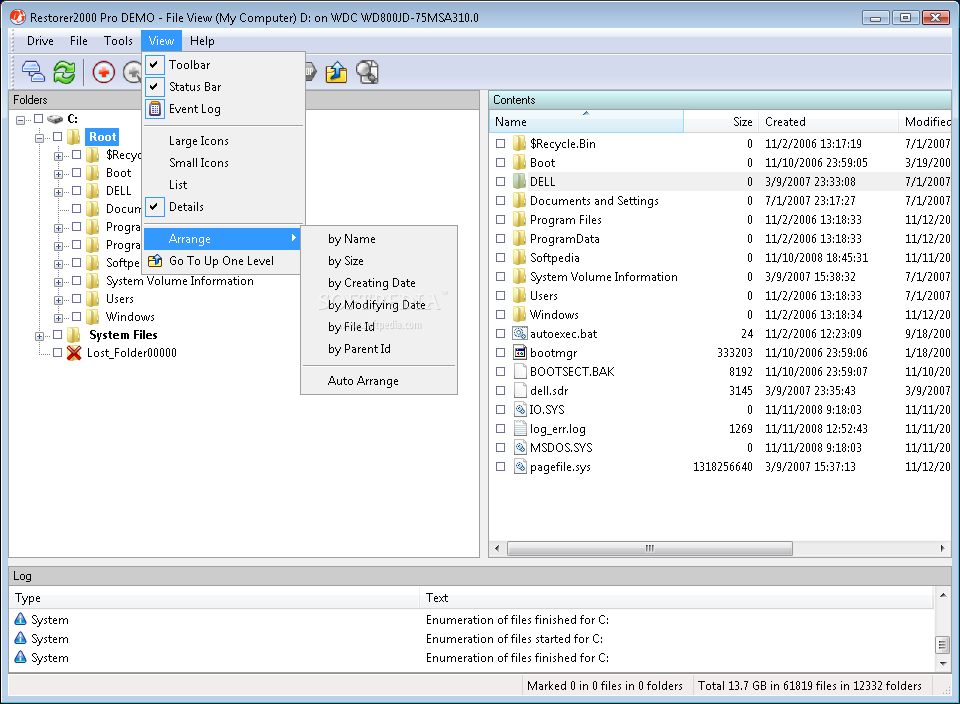This screenshot has height=704, width=960.
Task: Expand the Windows folder in tree
Action: [58, 318]
